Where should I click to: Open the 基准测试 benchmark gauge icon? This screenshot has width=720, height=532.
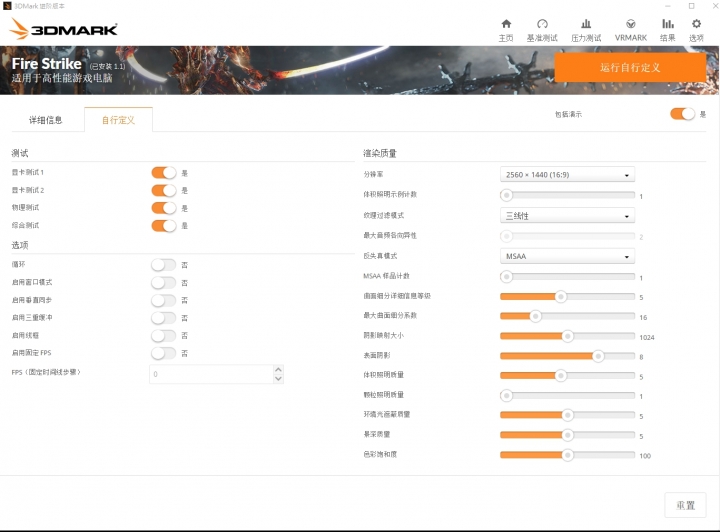point(542,24)
